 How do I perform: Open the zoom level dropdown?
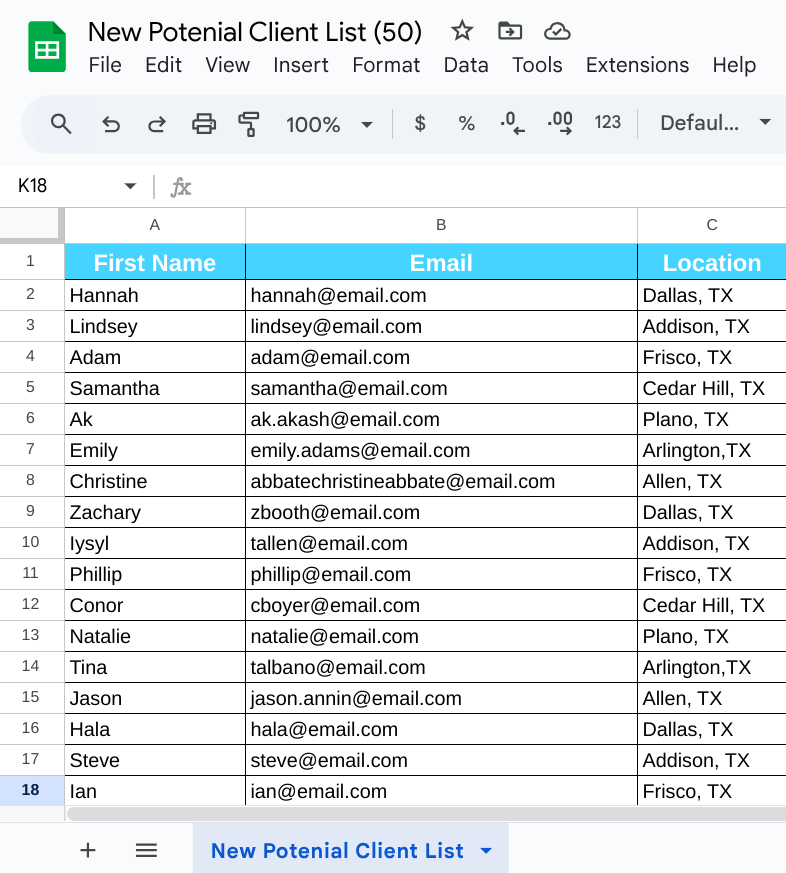(330, 124)
